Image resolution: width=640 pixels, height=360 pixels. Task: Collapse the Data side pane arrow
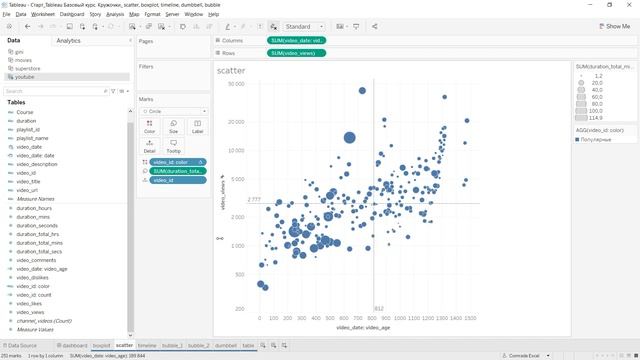click(130, 40)
